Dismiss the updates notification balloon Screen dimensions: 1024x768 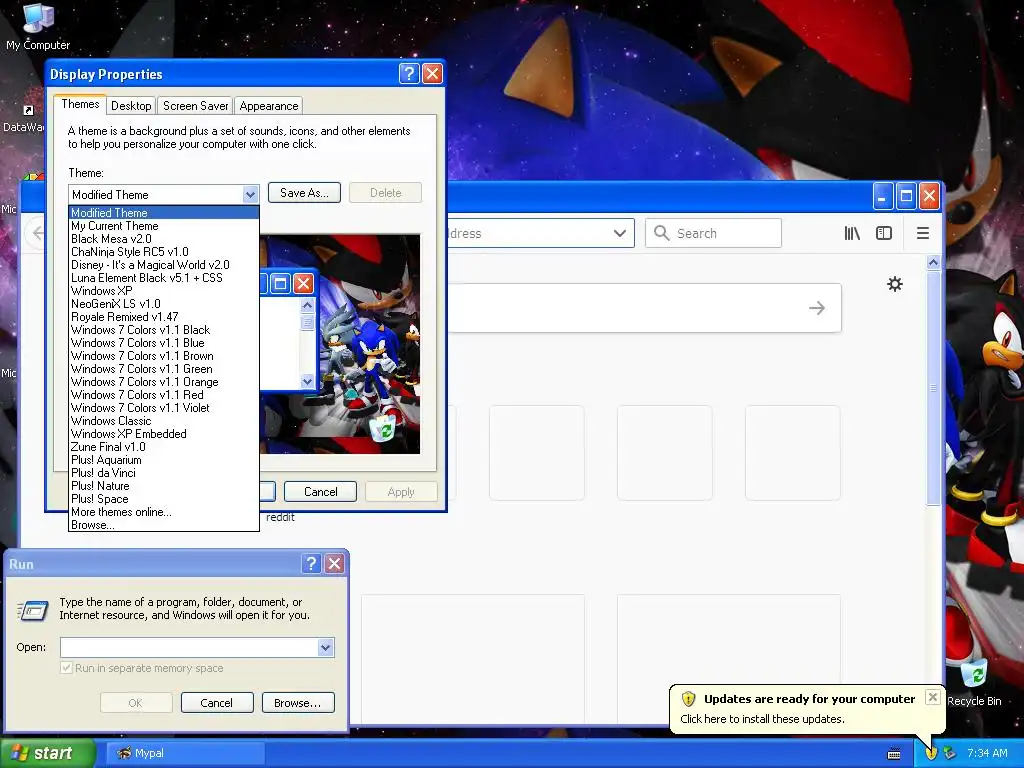(x=933, y=697)
